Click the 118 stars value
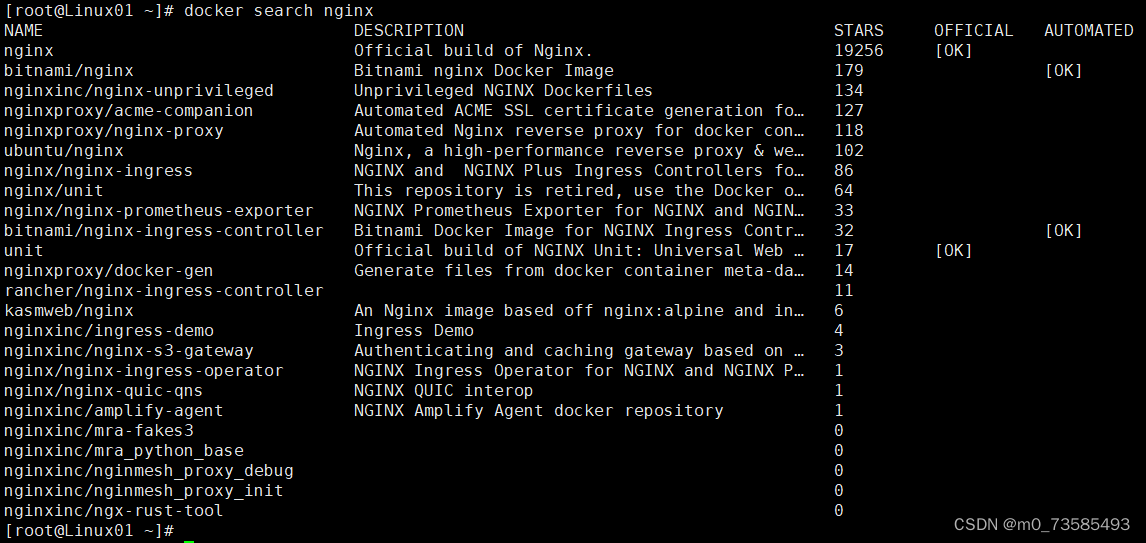The height and width of the screenshot is (543, 1146). (x=849, y=131)
